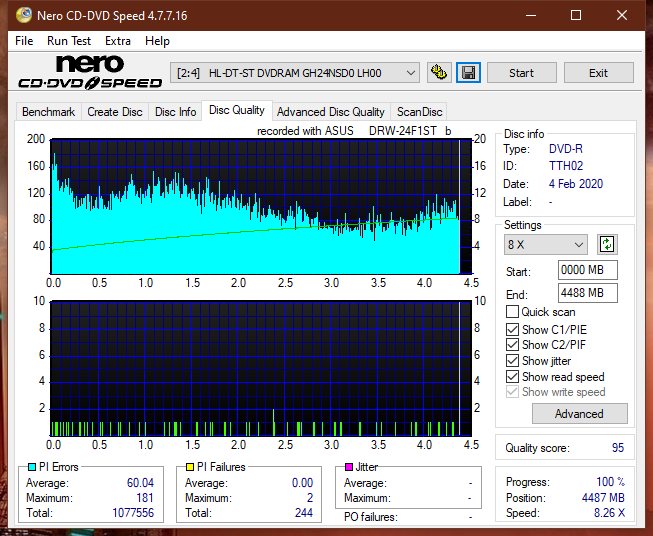The width and height of the screenshot is (653, 536).
Task: Switch to the Create Disc tab
Action: tap(115, 112)
